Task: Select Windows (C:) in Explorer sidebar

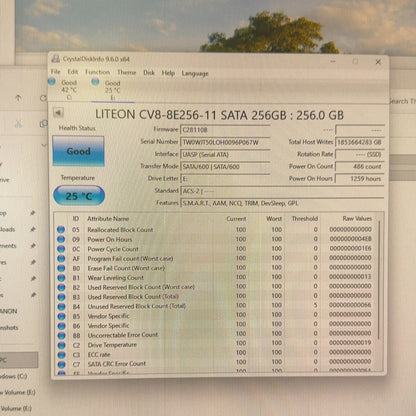Action: click(x=13, y=376)
